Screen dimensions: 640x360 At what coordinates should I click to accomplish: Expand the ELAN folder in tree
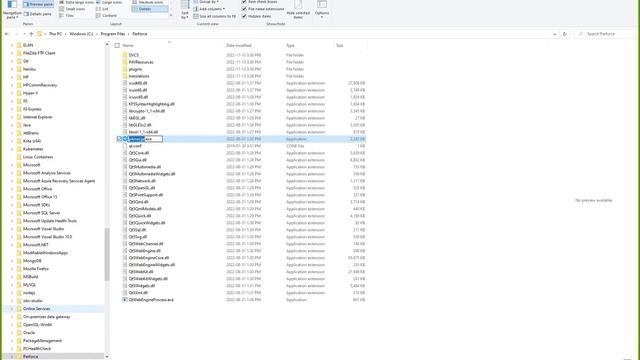[x=12, y=45]
